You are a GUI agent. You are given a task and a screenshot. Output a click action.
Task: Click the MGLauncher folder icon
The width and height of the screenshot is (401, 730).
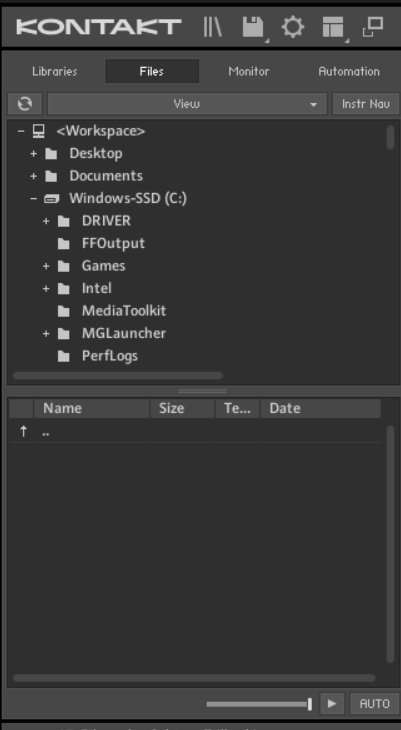tap(63, 333)
